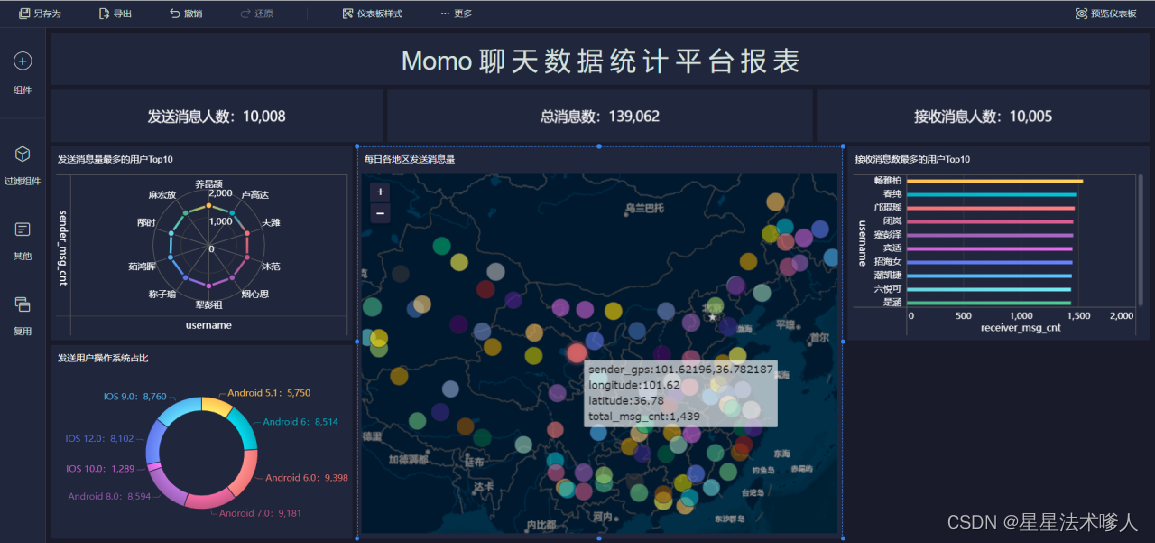Viewport: 1155px width, 543px height.
Task: Select the 发送消息人数: 10,008 KPI card
Action: [217, 116]
